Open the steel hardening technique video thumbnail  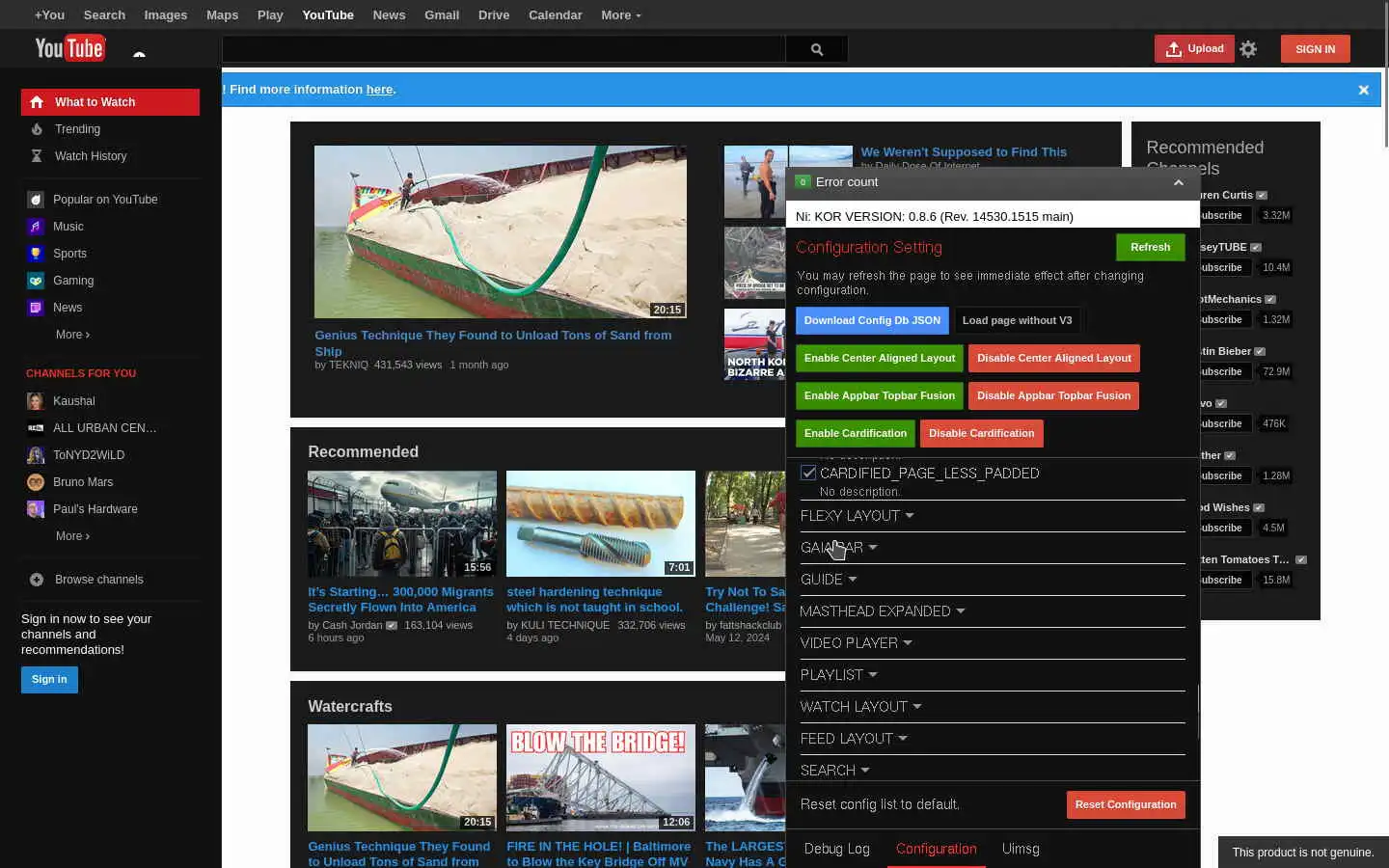click(601, 524)
